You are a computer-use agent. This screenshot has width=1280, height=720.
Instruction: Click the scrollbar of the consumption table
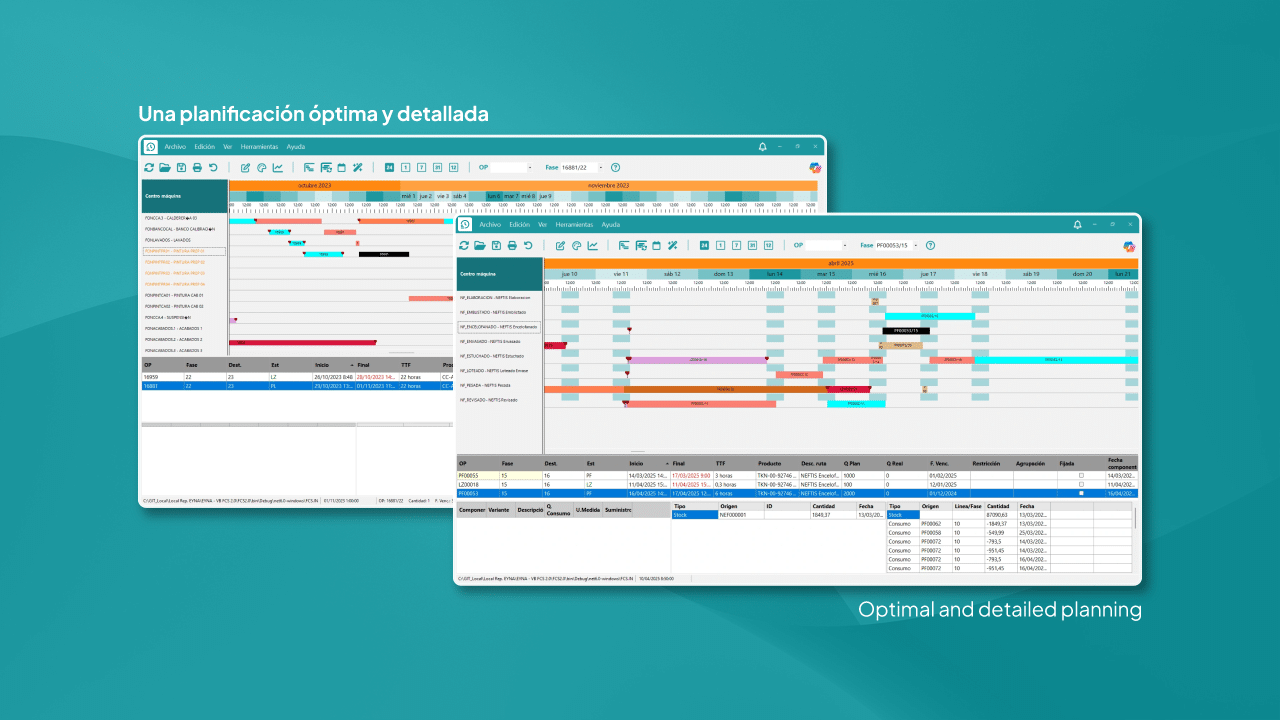click(x=1134, y=518)
